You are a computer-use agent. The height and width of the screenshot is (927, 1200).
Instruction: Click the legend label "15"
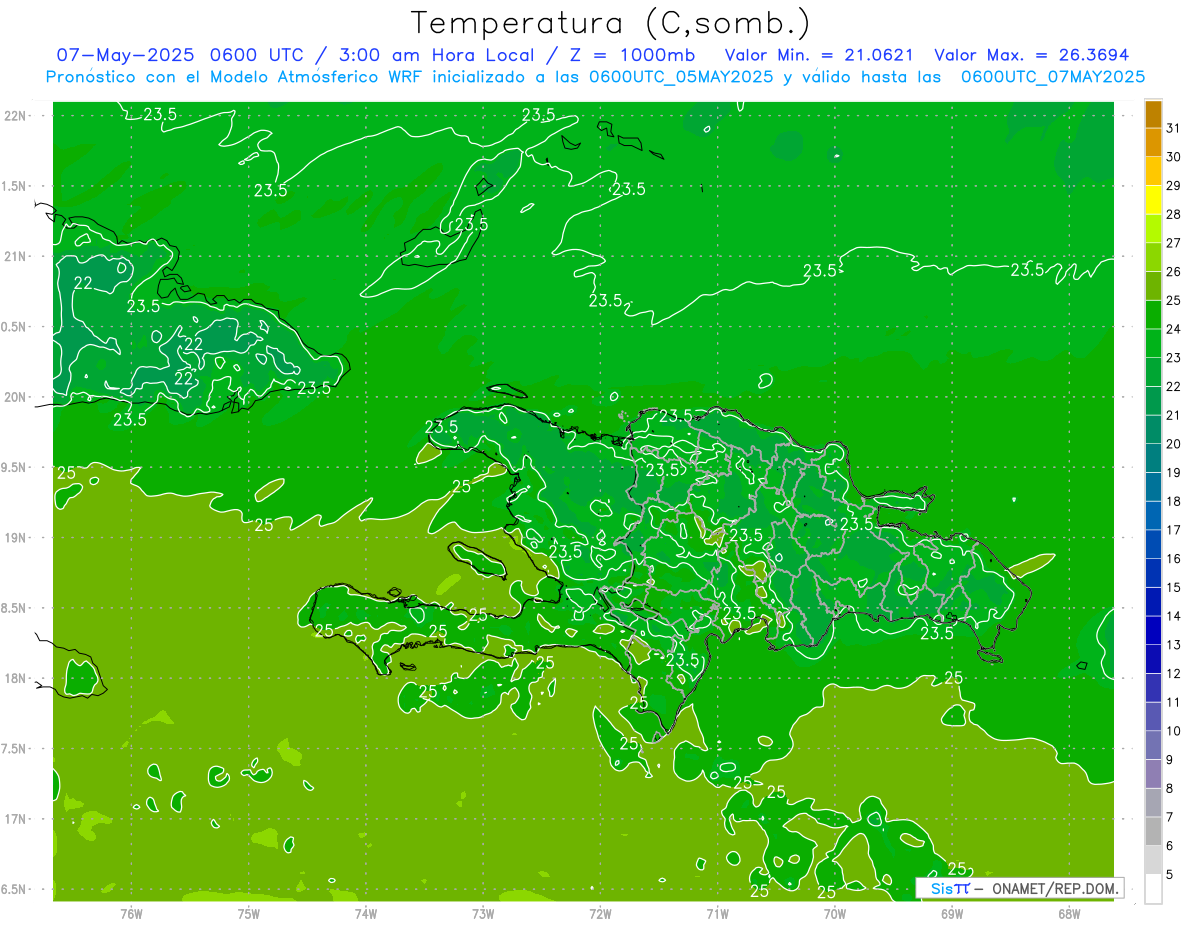pos(1173,588)
